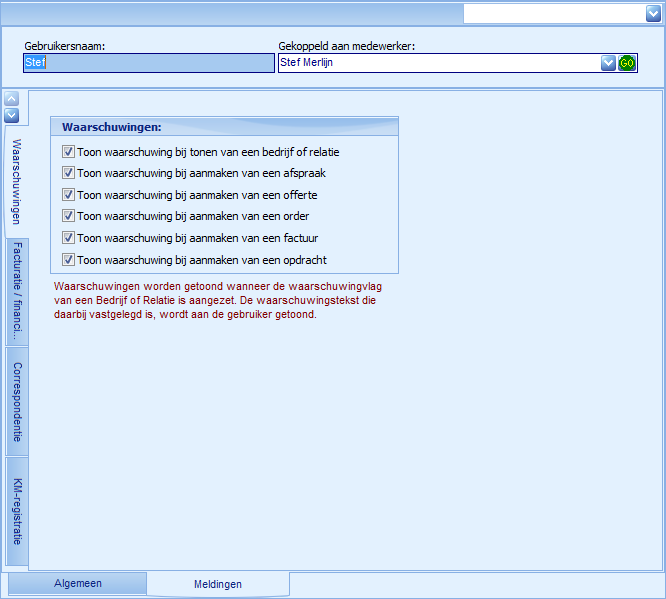Disable warning when creating an order

tap(69, 216)
